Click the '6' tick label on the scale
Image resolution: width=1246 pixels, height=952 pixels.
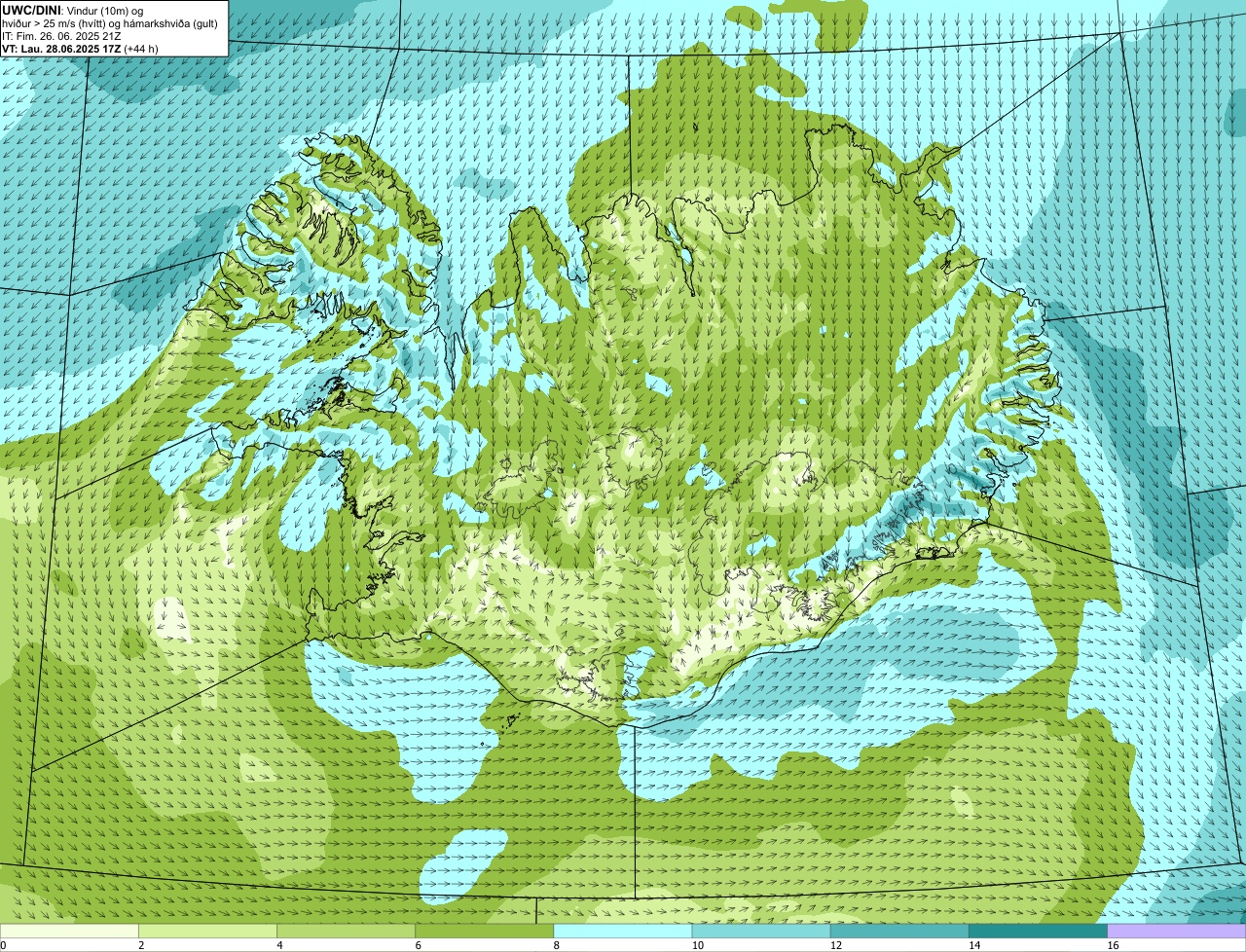pos(419,945)
